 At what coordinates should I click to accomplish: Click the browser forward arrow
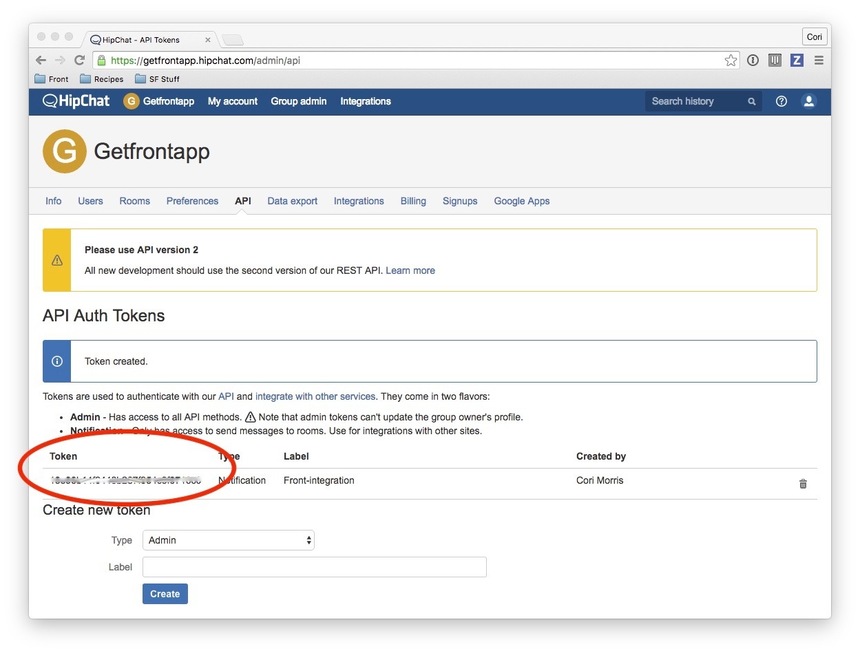pos(60,60)
